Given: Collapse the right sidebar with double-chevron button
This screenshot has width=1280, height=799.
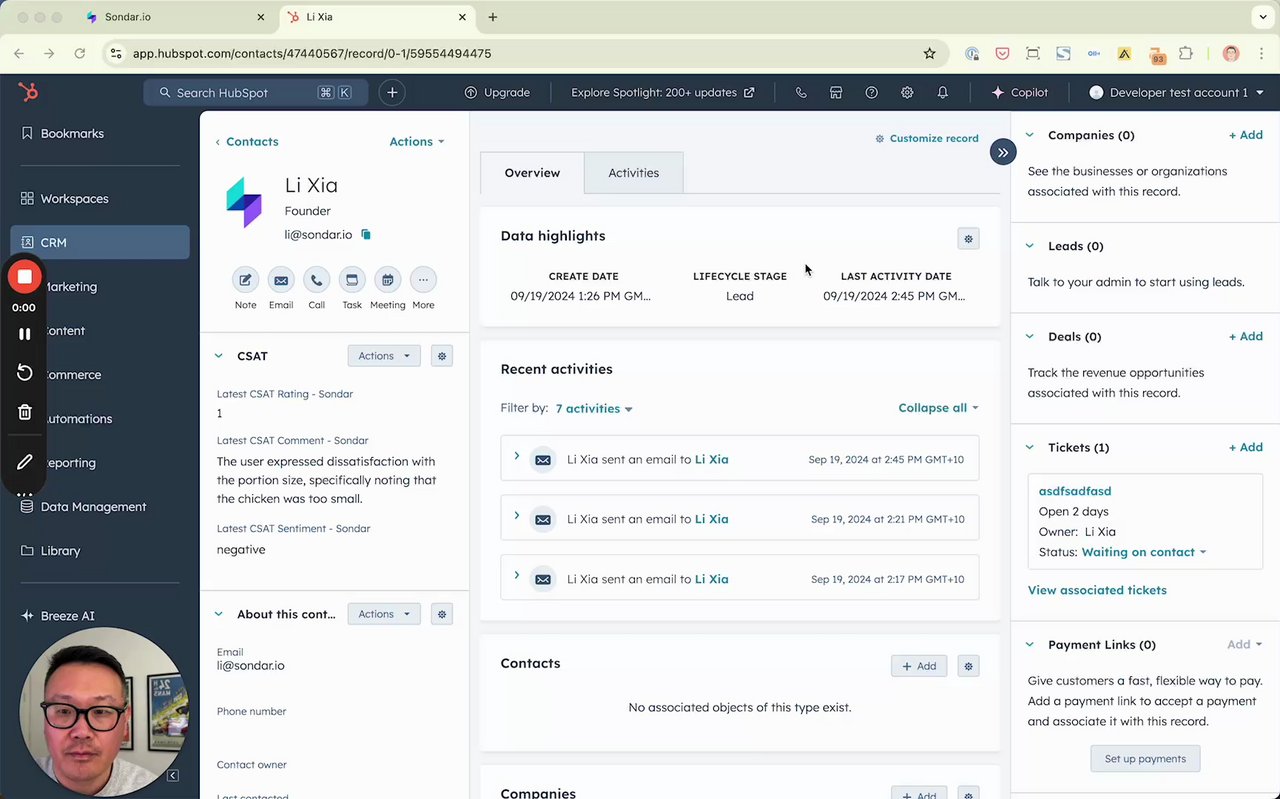Looking at the screenshot, I should click(1003, 152).
